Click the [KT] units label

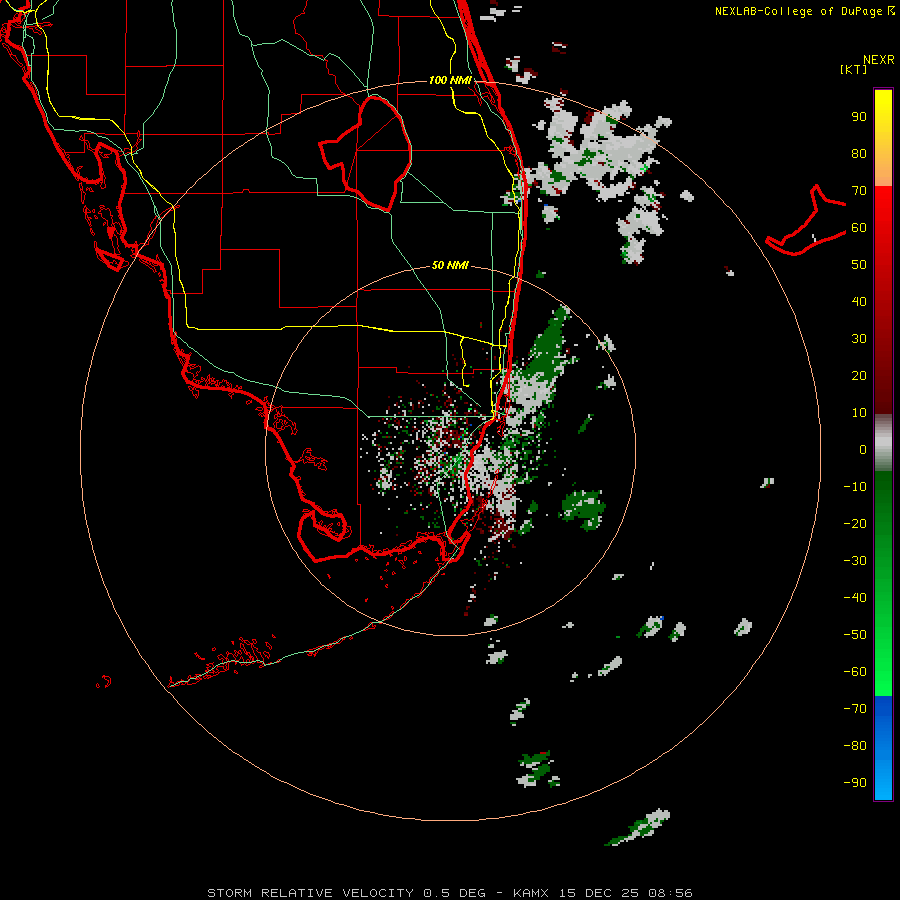point(854,69)
